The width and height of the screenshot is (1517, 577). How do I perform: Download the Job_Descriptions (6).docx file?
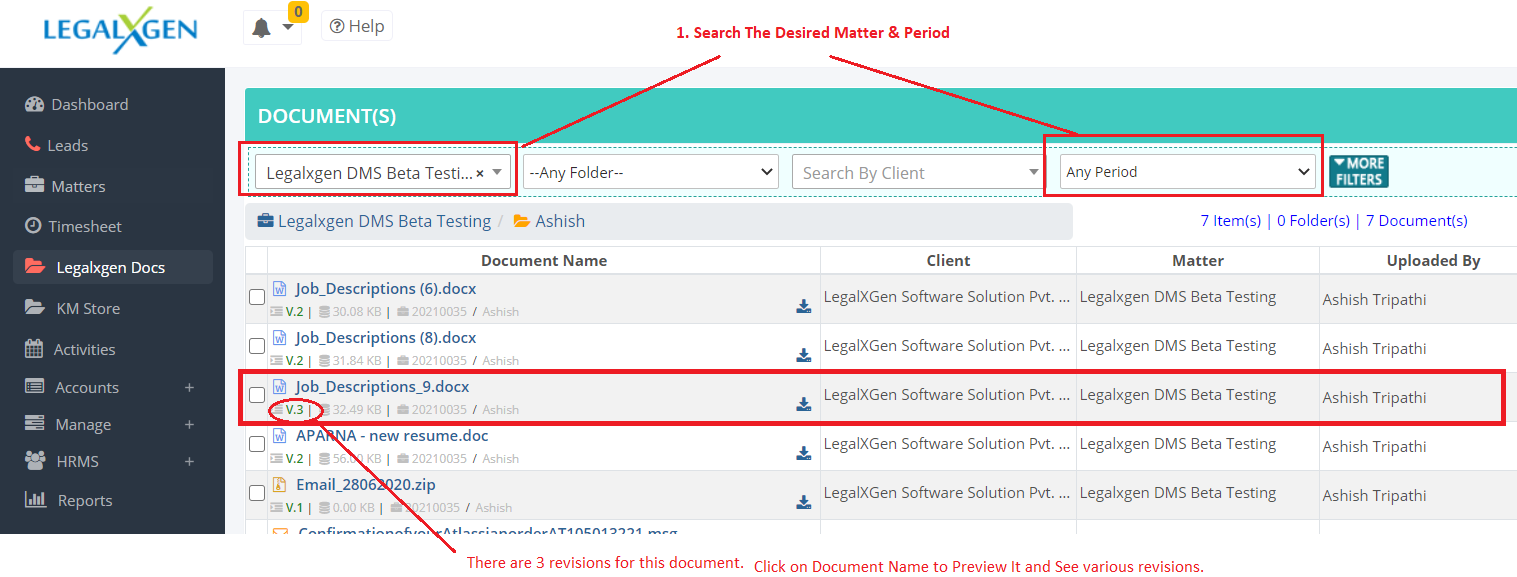pyautogui.click(x=803, y=306)
